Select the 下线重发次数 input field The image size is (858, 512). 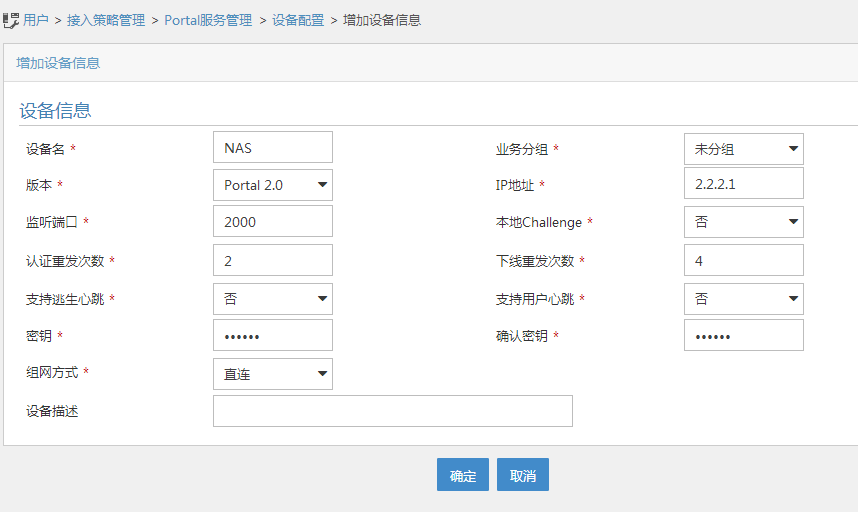743,260
